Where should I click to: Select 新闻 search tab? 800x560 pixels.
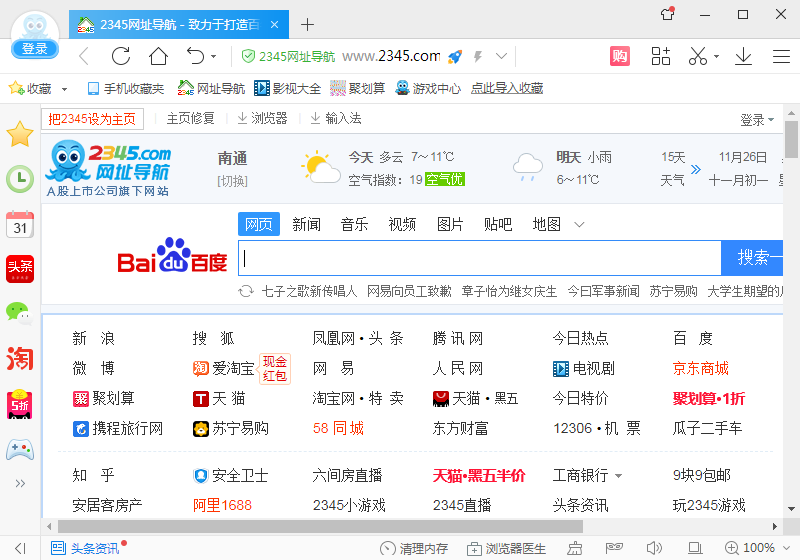(x=306, y=224)
